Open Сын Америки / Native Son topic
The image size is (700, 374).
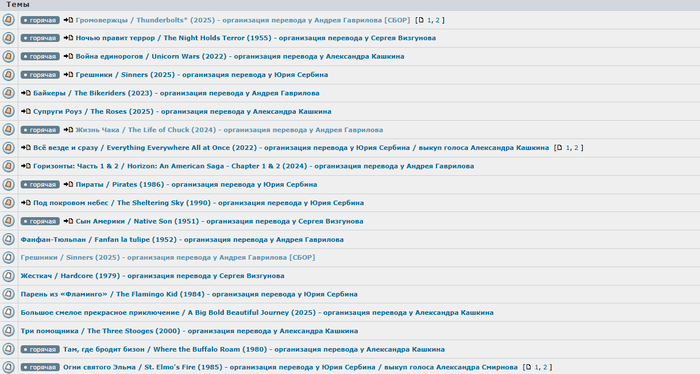(x=219, y=221)
